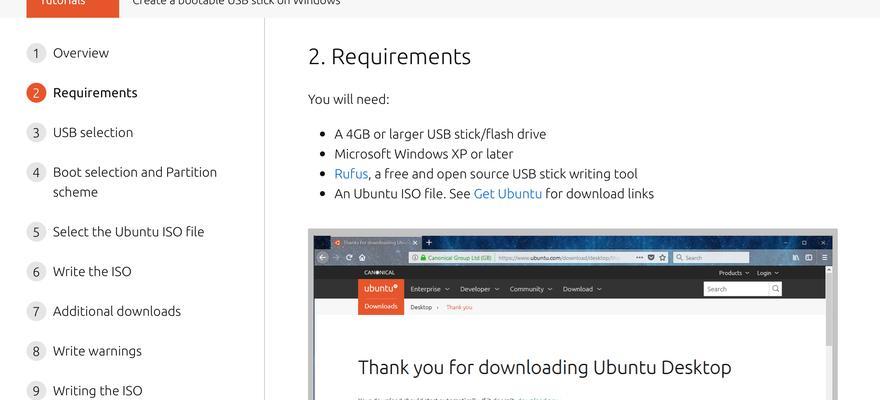Click the reload icon in Firefox toolbar
Viewport: 880px width, 400px height.
pos(349,258)
